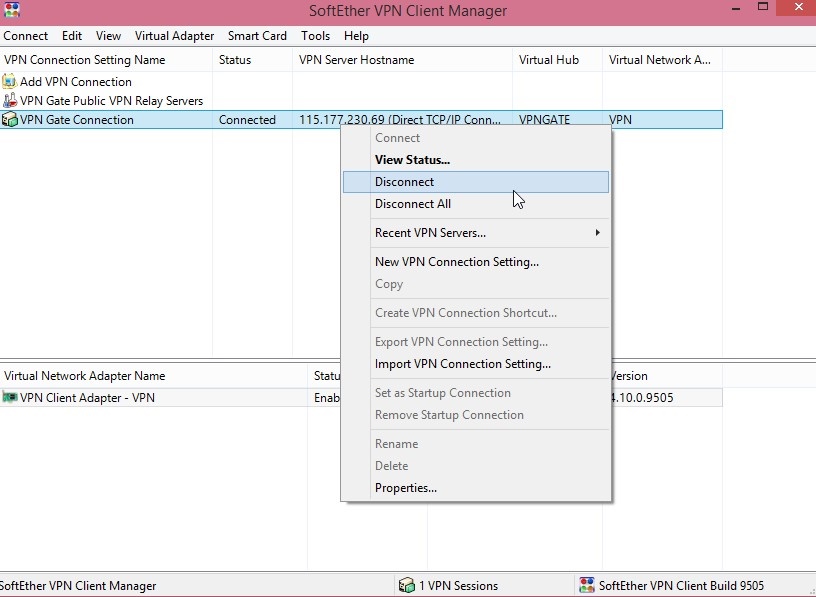Viewport: 816px width, 597px height.
Task: Open the Virtual Adapter menu
Action: [174, 36]
